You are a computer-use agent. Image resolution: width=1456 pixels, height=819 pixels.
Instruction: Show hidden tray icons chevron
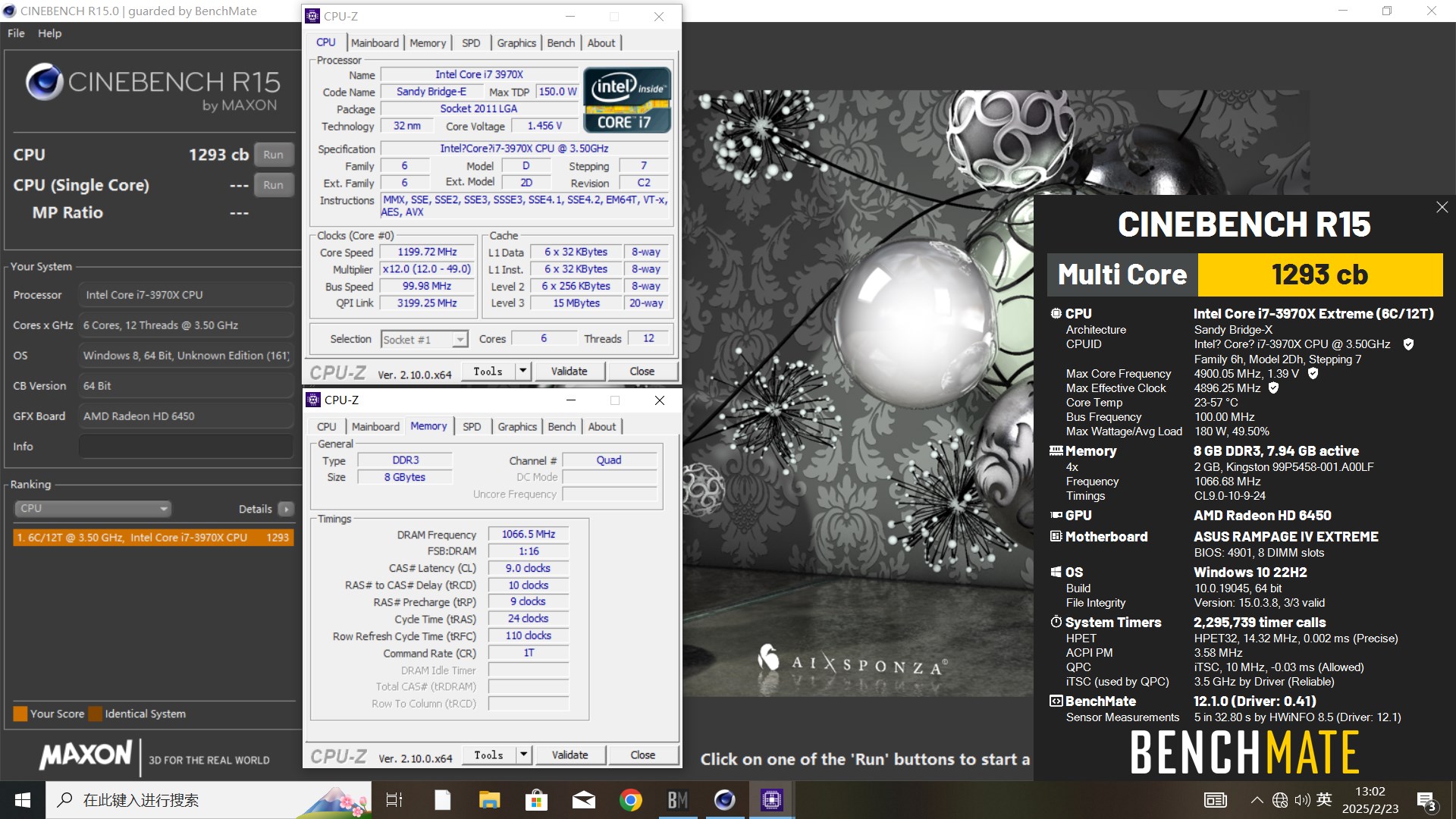point(1257,800)
